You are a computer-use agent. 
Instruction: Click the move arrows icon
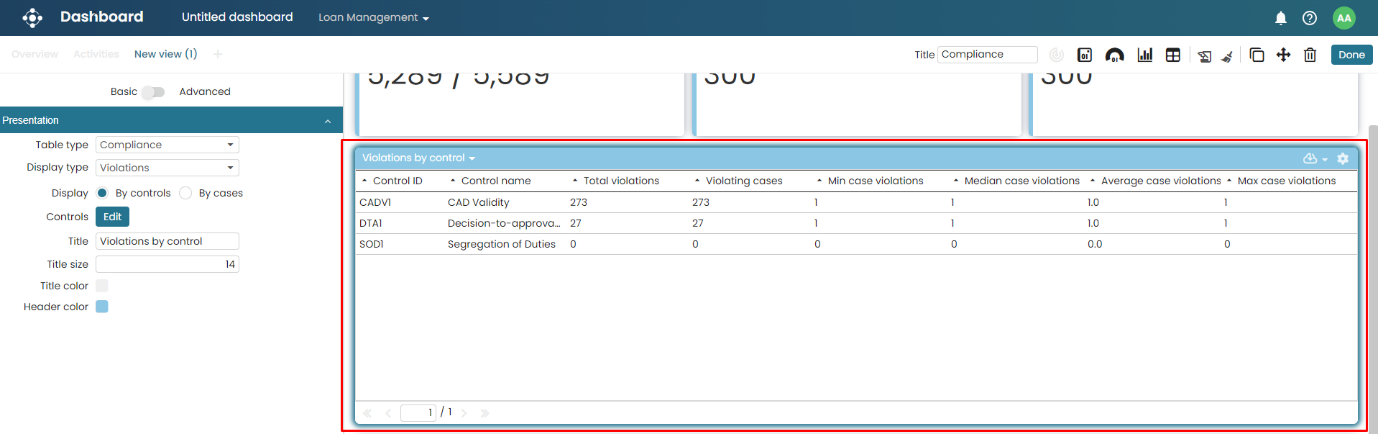click(1283, 55)
